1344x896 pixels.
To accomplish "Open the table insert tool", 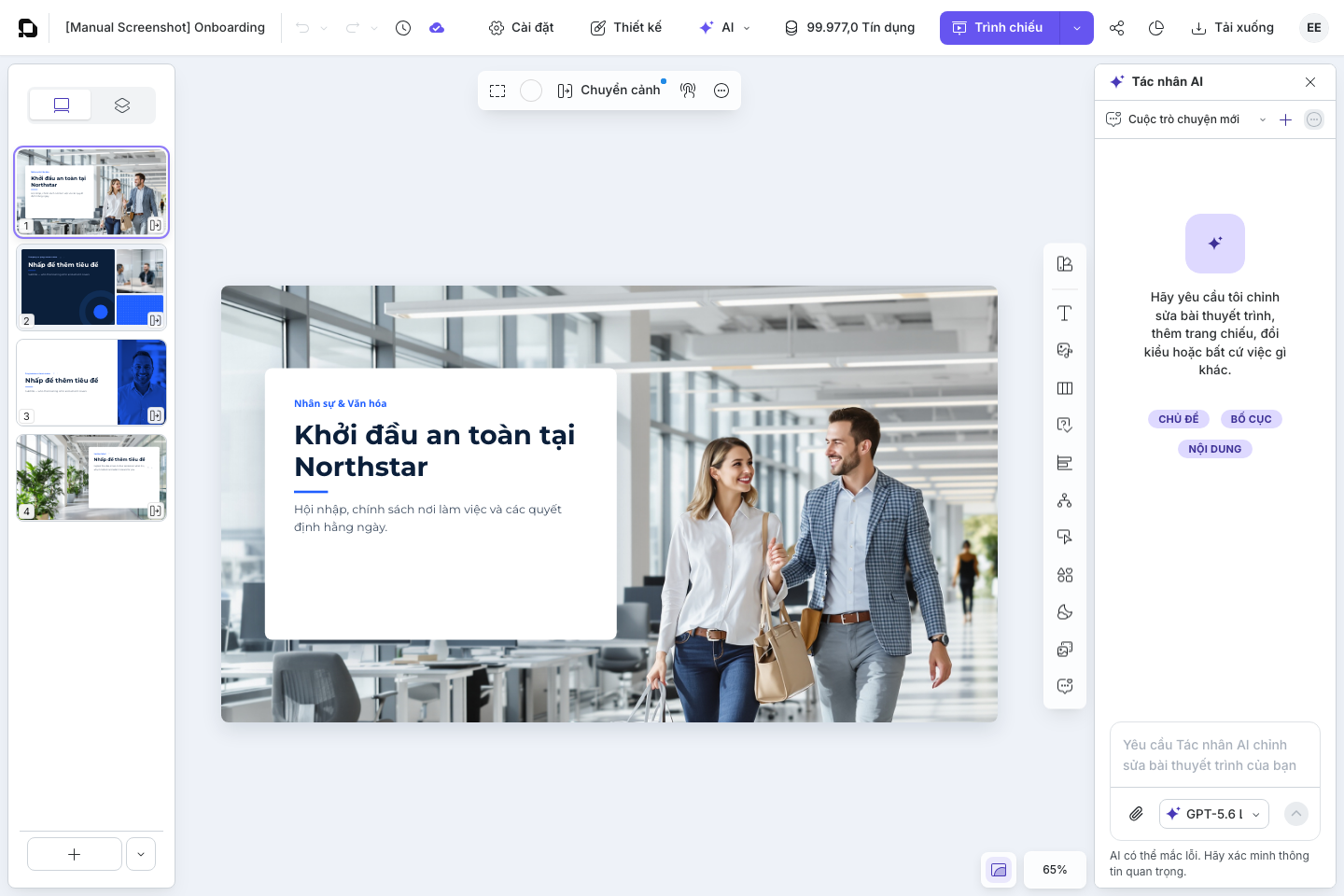I will pyautogui.click(x=1064, y=388).
